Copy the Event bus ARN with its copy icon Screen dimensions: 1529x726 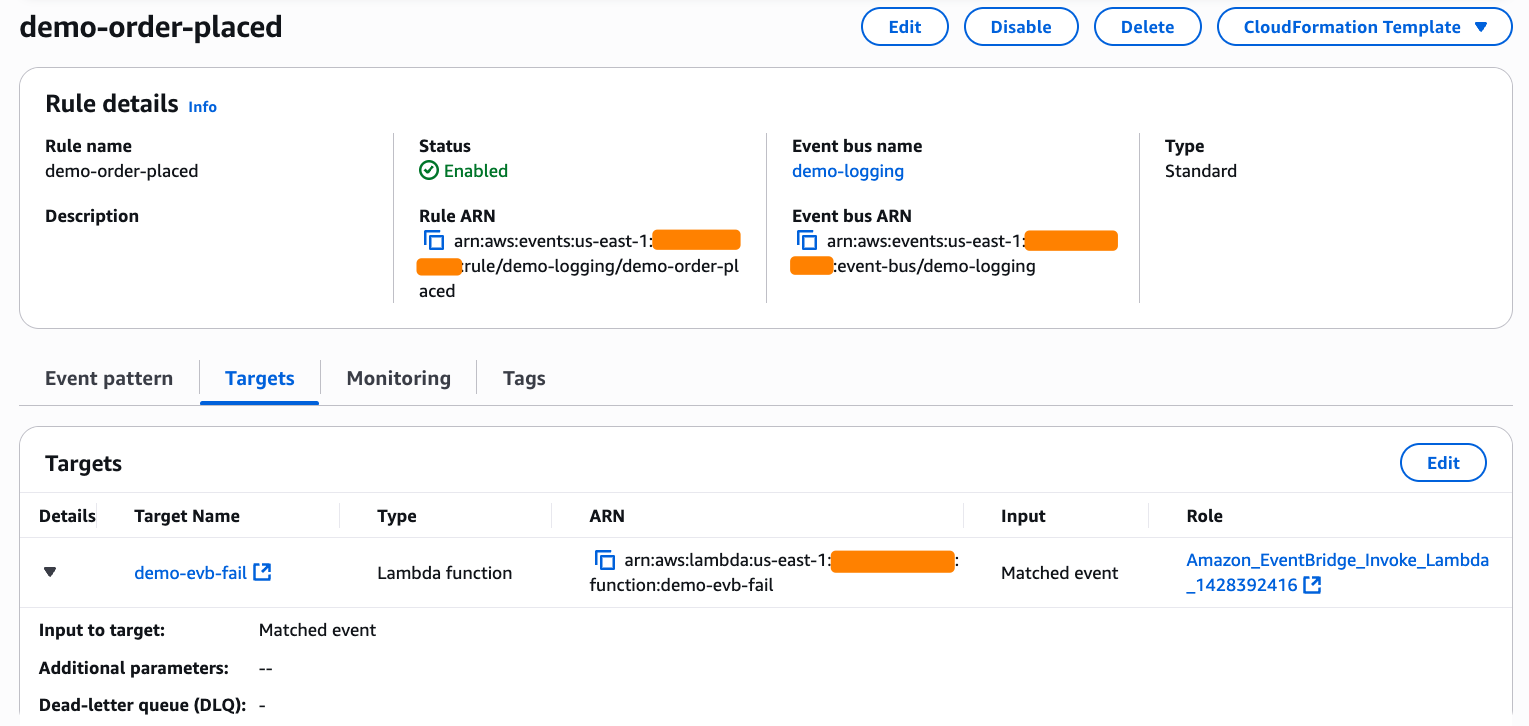pyautogui.click(x=807, y=240)
